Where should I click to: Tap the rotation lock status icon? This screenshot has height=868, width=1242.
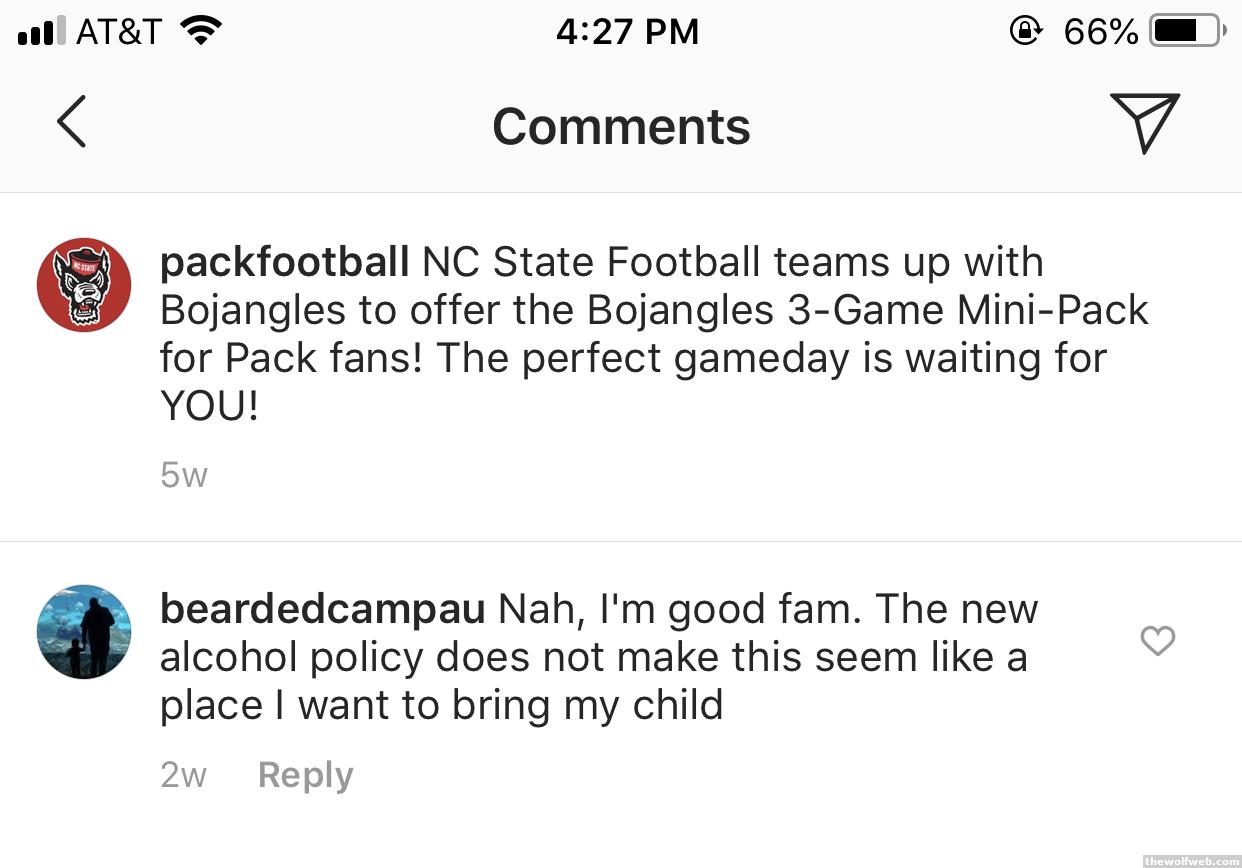1025,31
